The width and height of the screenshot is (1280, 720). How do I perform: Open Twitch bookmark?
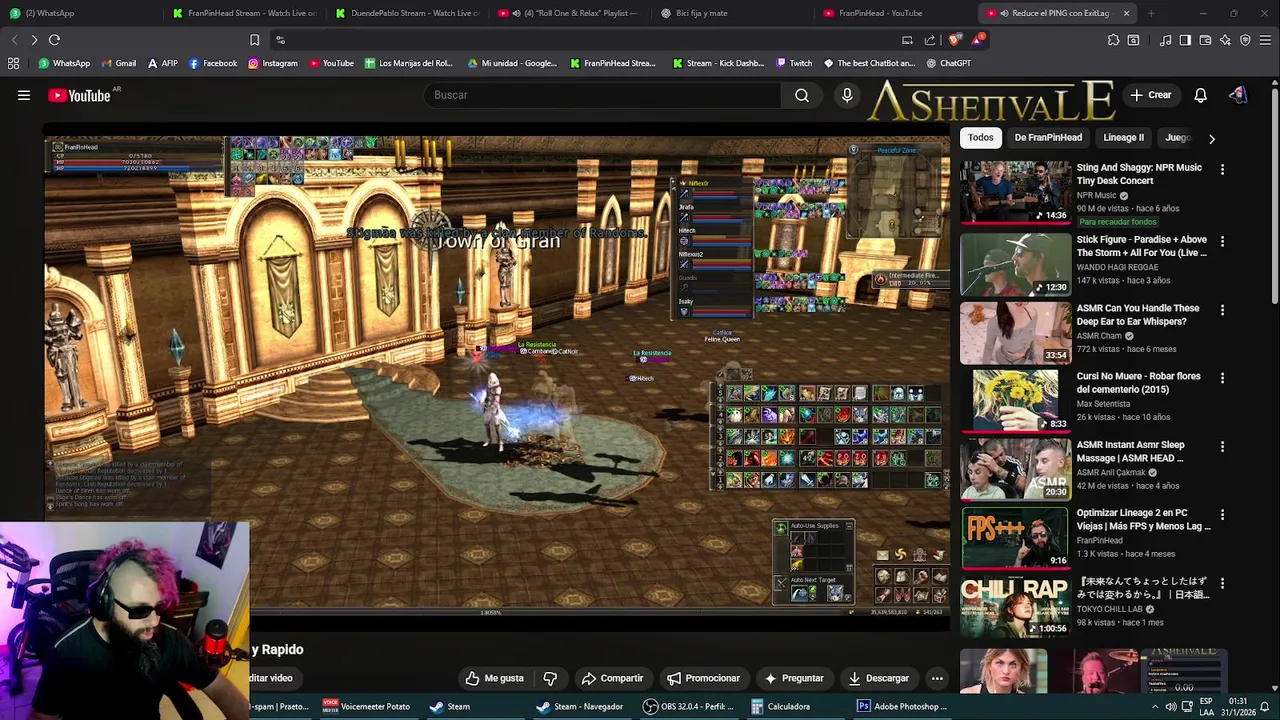[794, 63]
